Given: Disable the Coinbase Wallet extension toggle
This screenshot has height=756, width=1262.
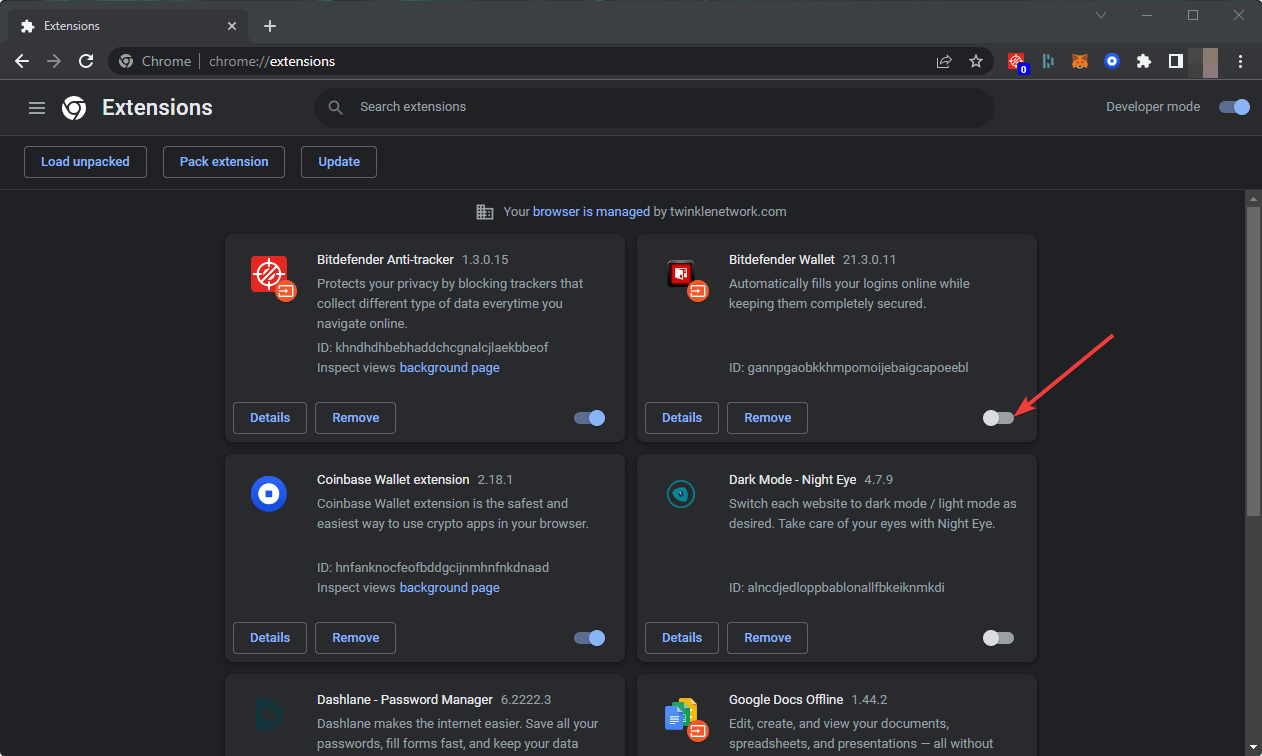Looking at the screenshot, I should point(589,638).
